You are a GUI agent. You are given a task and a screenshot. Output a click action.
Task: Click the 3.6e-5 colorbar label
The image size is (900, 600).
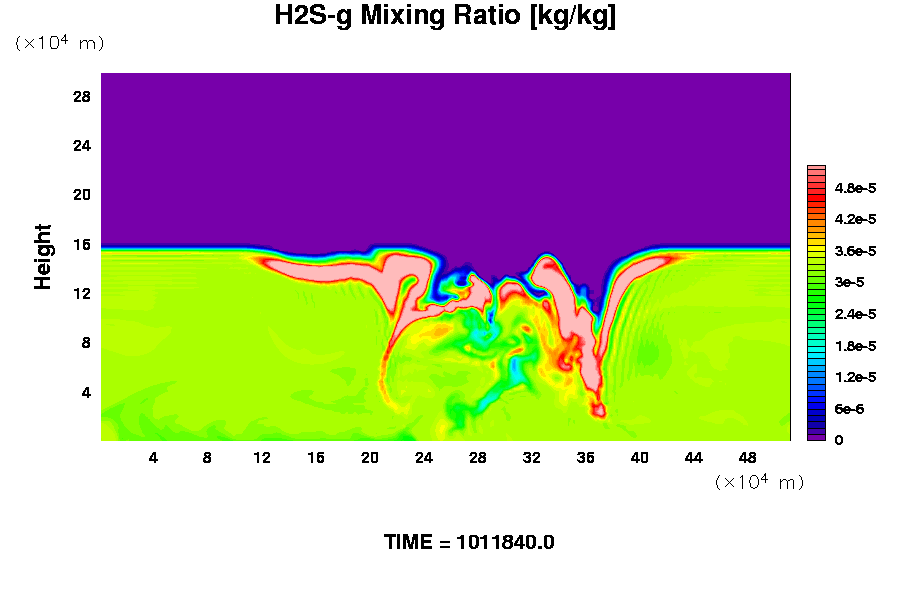point(854,251)
